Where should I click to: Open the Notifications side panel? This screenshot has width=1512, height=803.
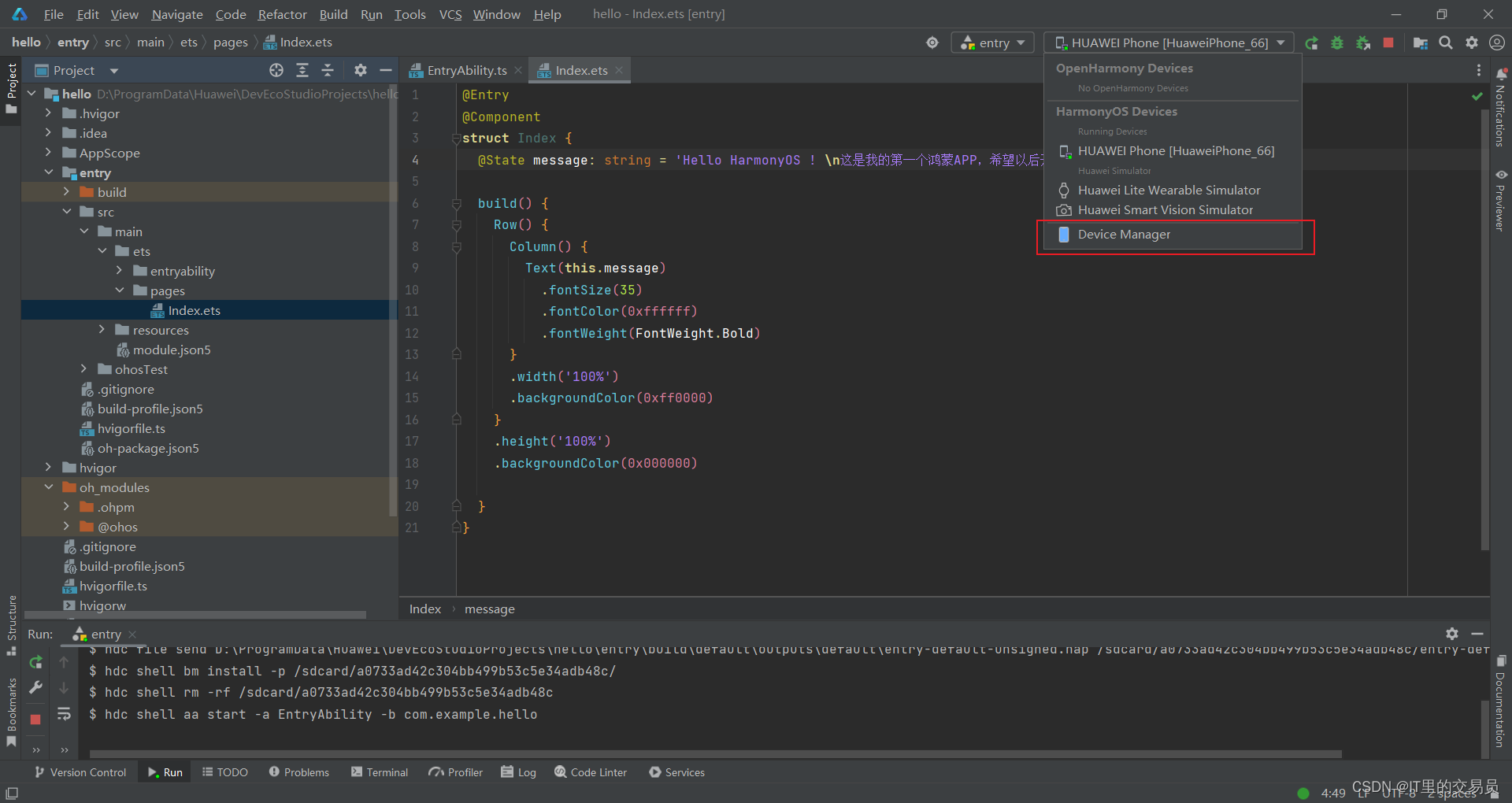click(1500, 108)
